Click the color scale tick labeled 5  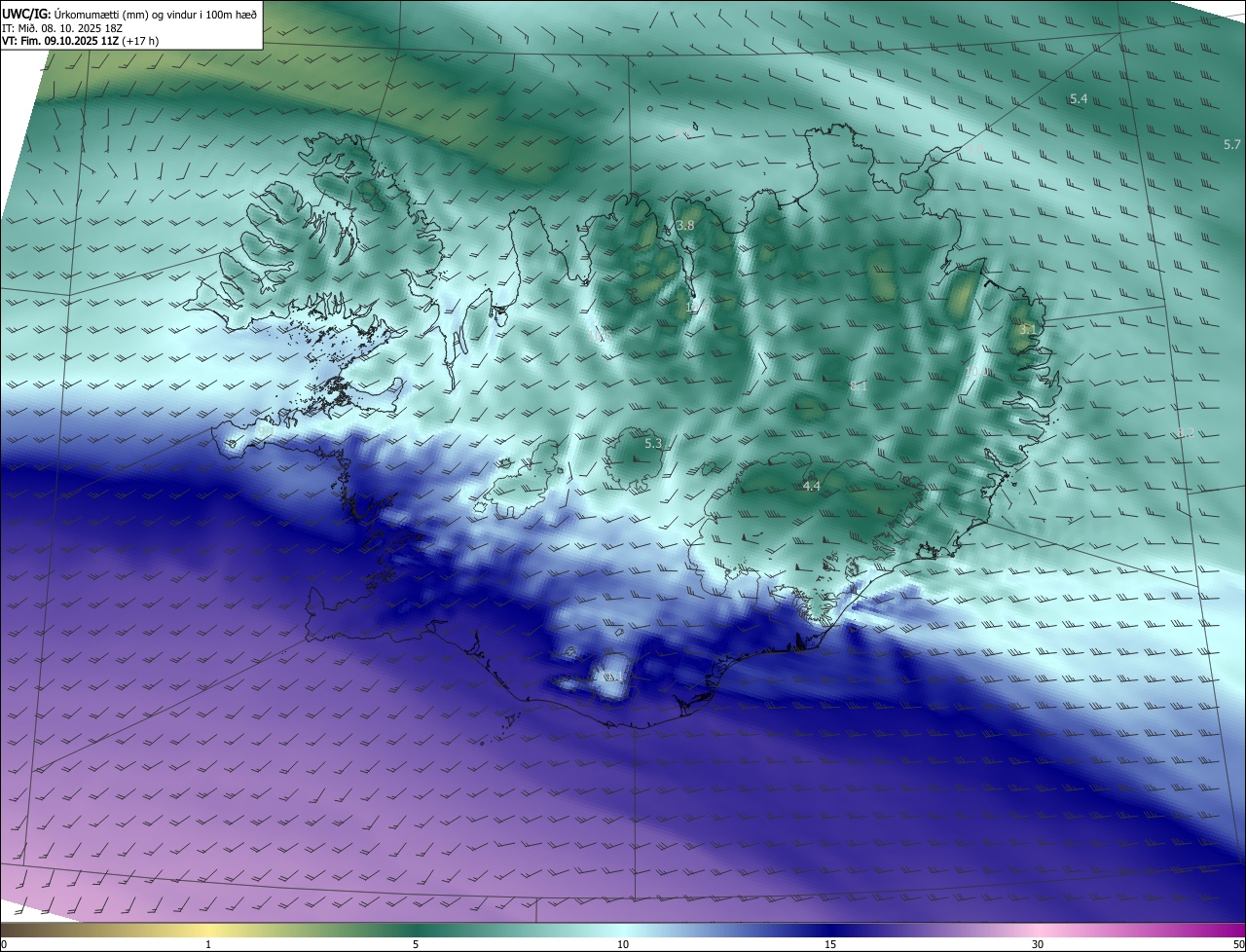click(416, 944)
